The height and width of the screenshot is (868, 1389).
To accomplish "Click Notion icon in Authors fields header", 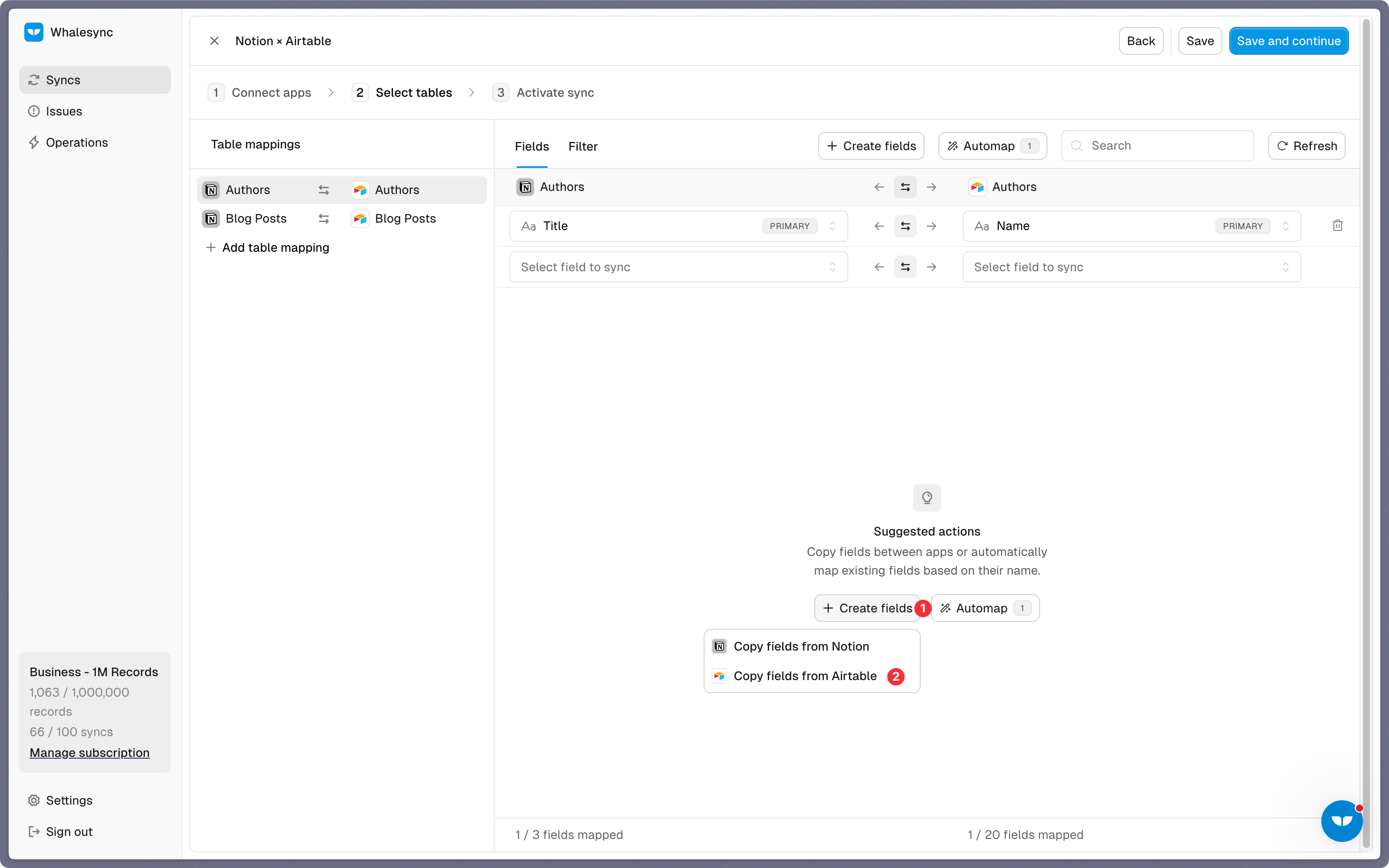I will (525, 187).
